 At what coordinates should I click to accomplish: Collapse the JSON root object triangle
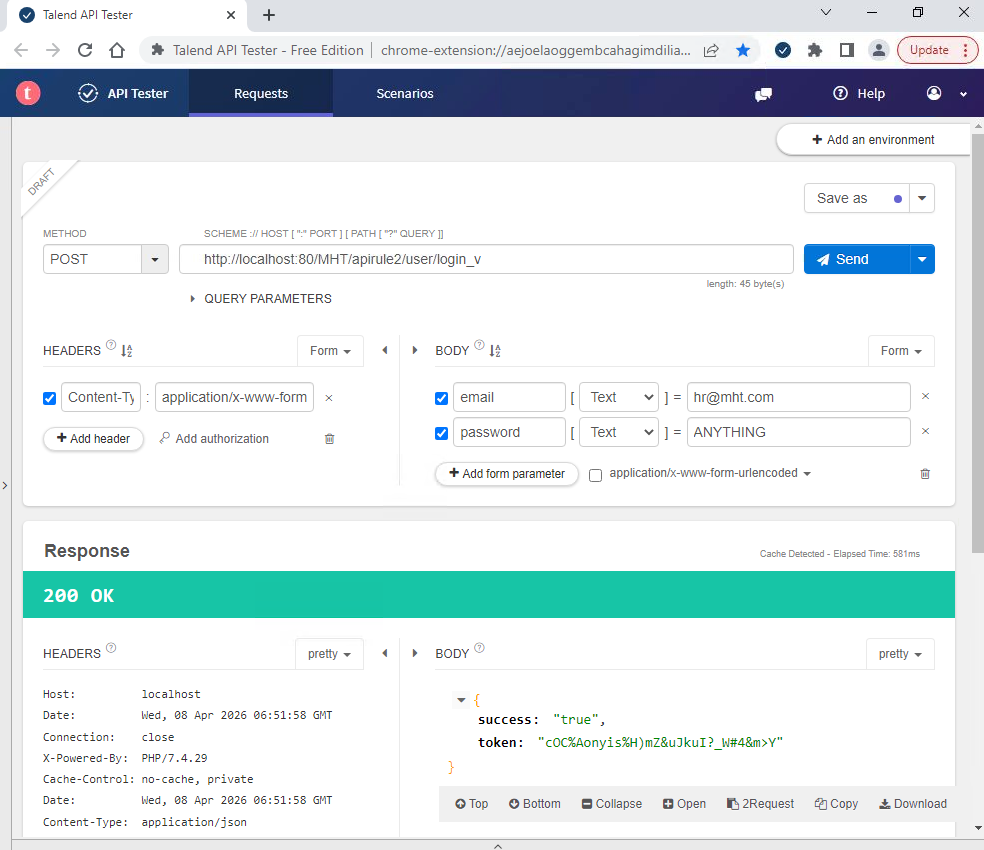(461, 700)
